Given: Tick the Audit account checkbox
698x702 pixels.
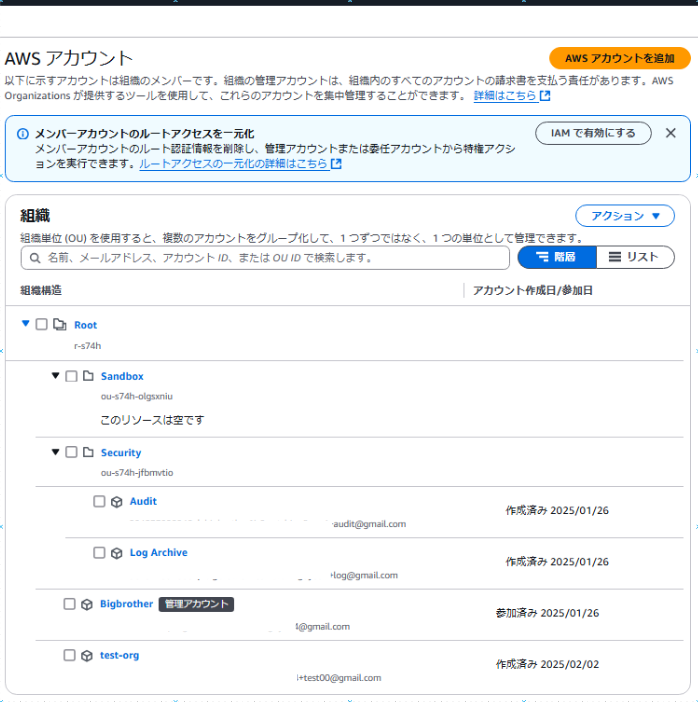Looking at the screenshot, I should (x=99, y=501).
